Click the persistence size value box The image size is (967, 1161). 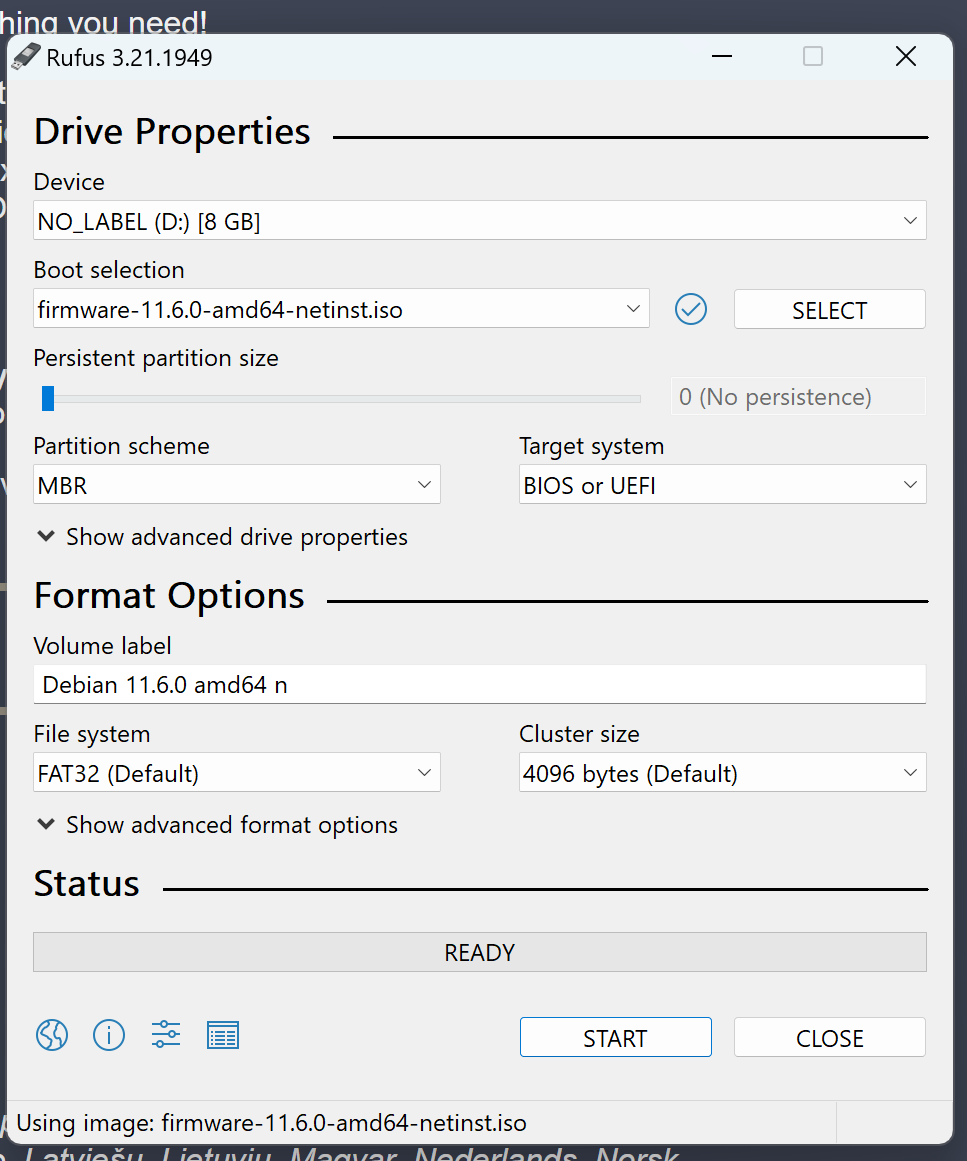coord(797,397)
